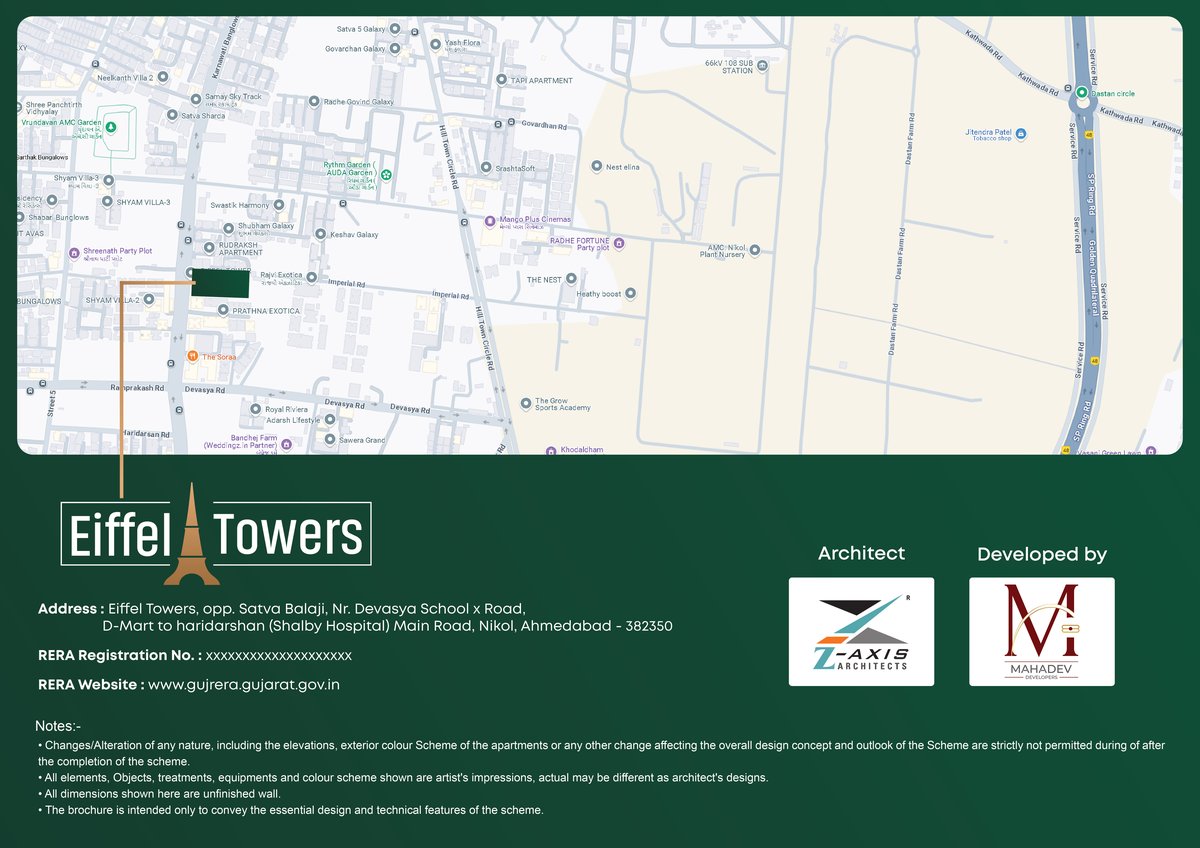This screenshot has width=1200, height=848.
Task: Open the www.gujrera.gujarat.gov.in website link
Action: point(244,685)
